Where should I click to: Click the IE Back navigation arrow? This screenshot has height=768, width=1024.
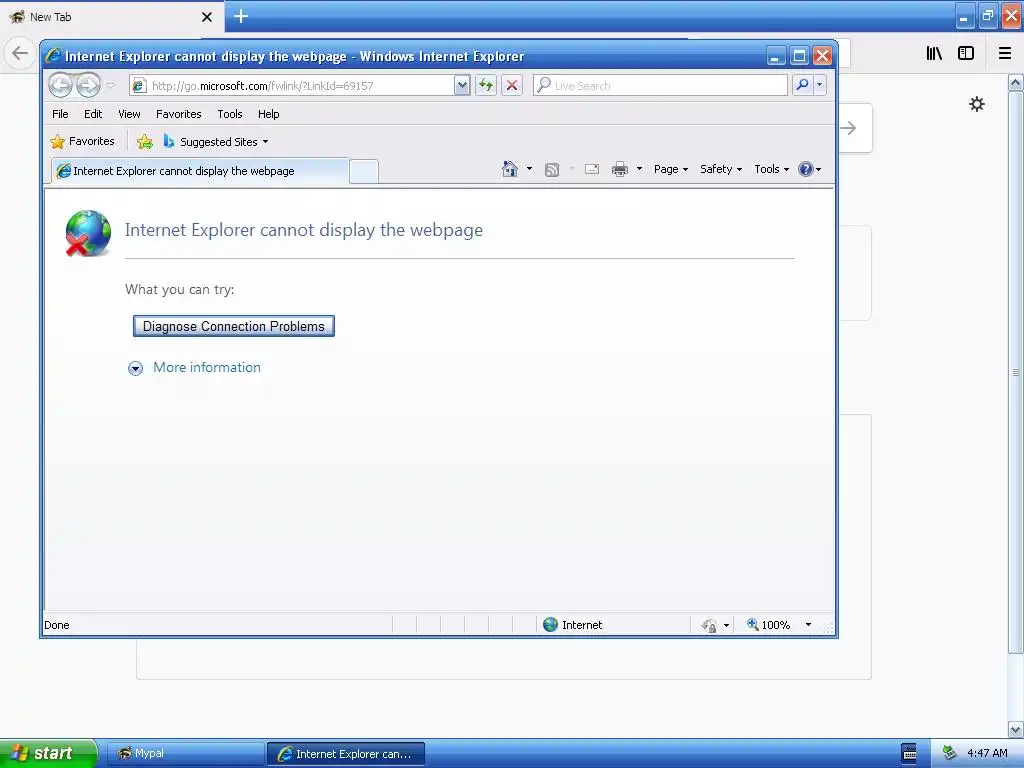[60, 85]
